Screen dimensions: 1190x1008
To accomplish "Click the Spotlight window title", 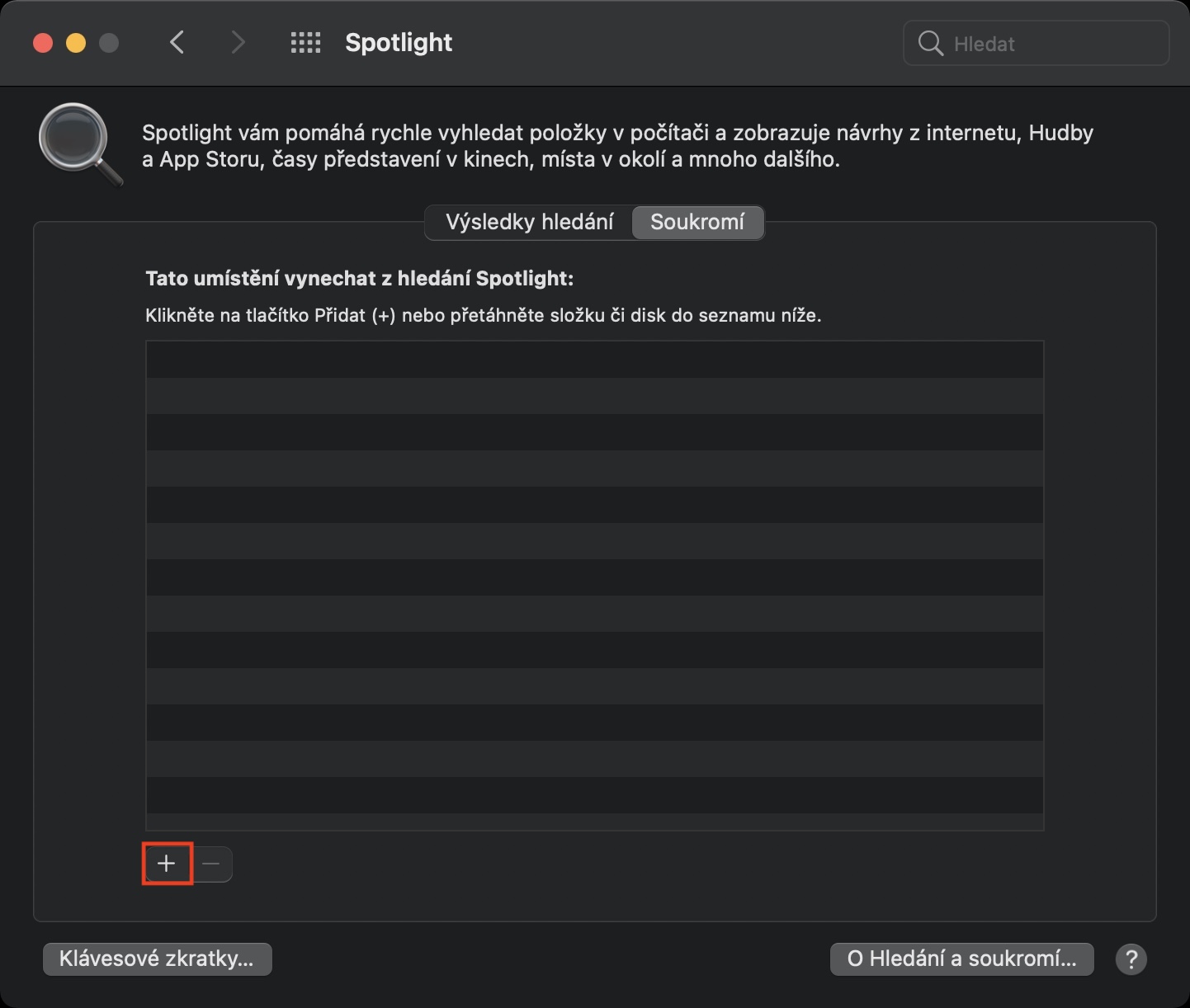I will 399,43.
